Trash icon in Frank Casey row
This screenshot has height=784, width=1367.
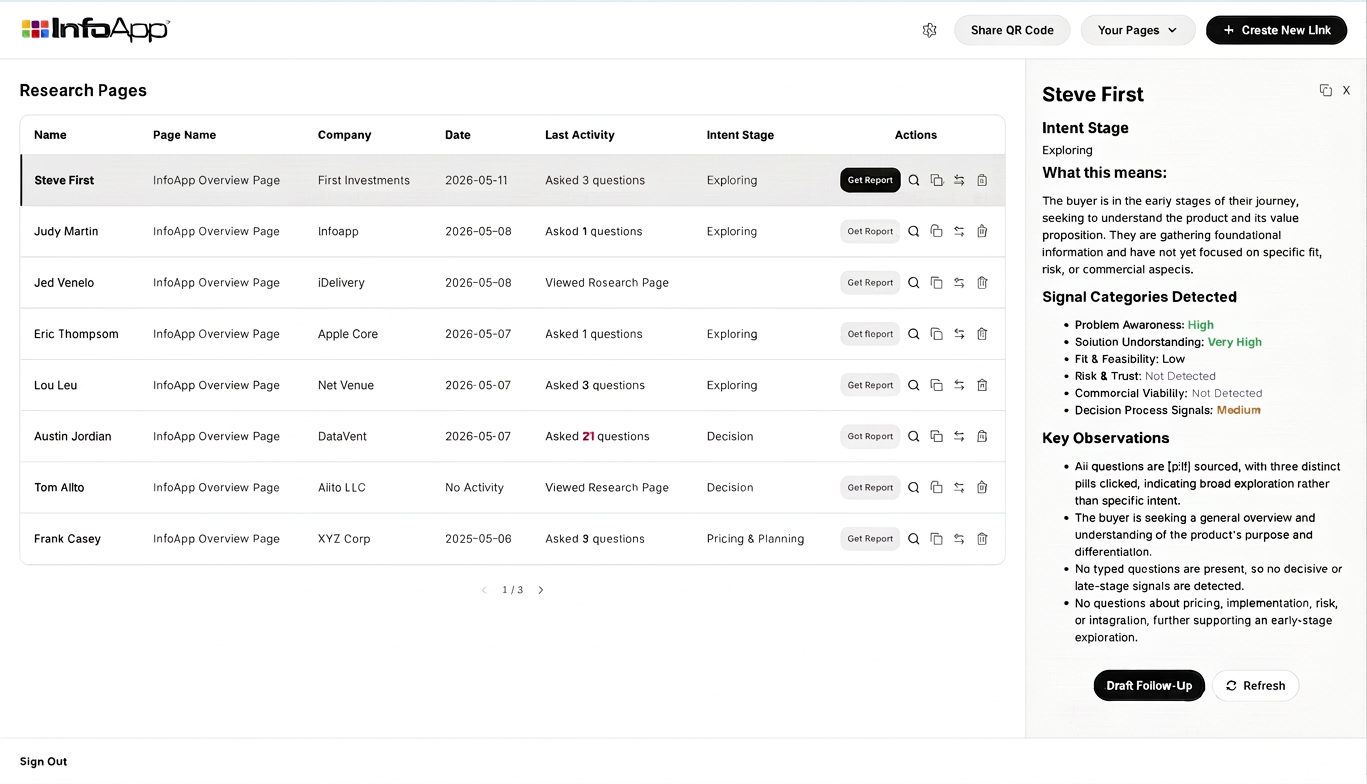[x=982, y=538]
